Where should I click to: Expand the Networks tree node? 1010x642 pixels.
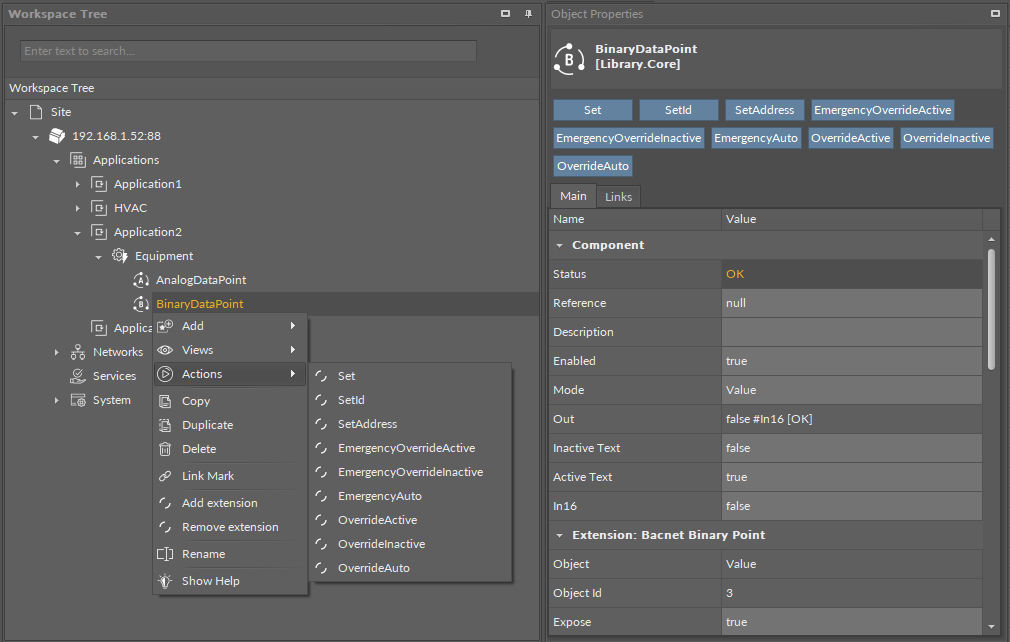[57, 352]
